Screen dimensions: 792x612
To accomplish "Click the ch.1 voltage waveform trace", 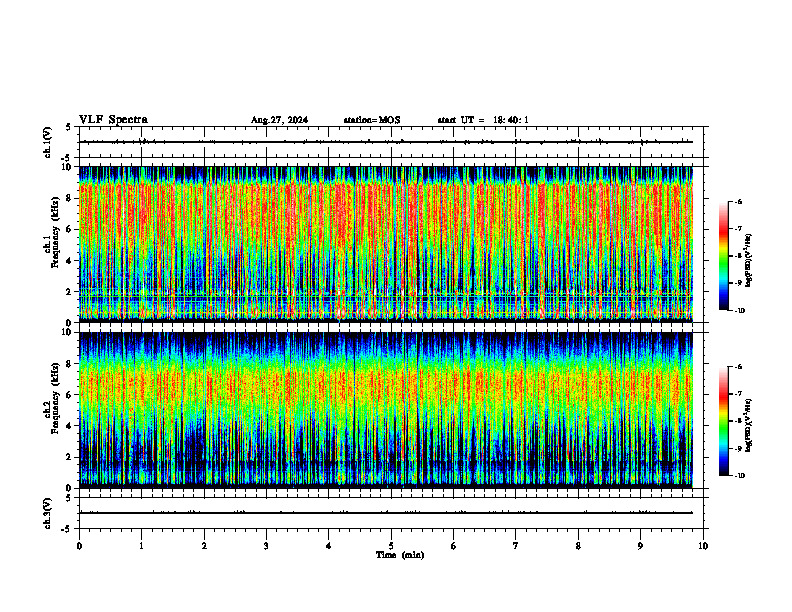I will 386,142.
